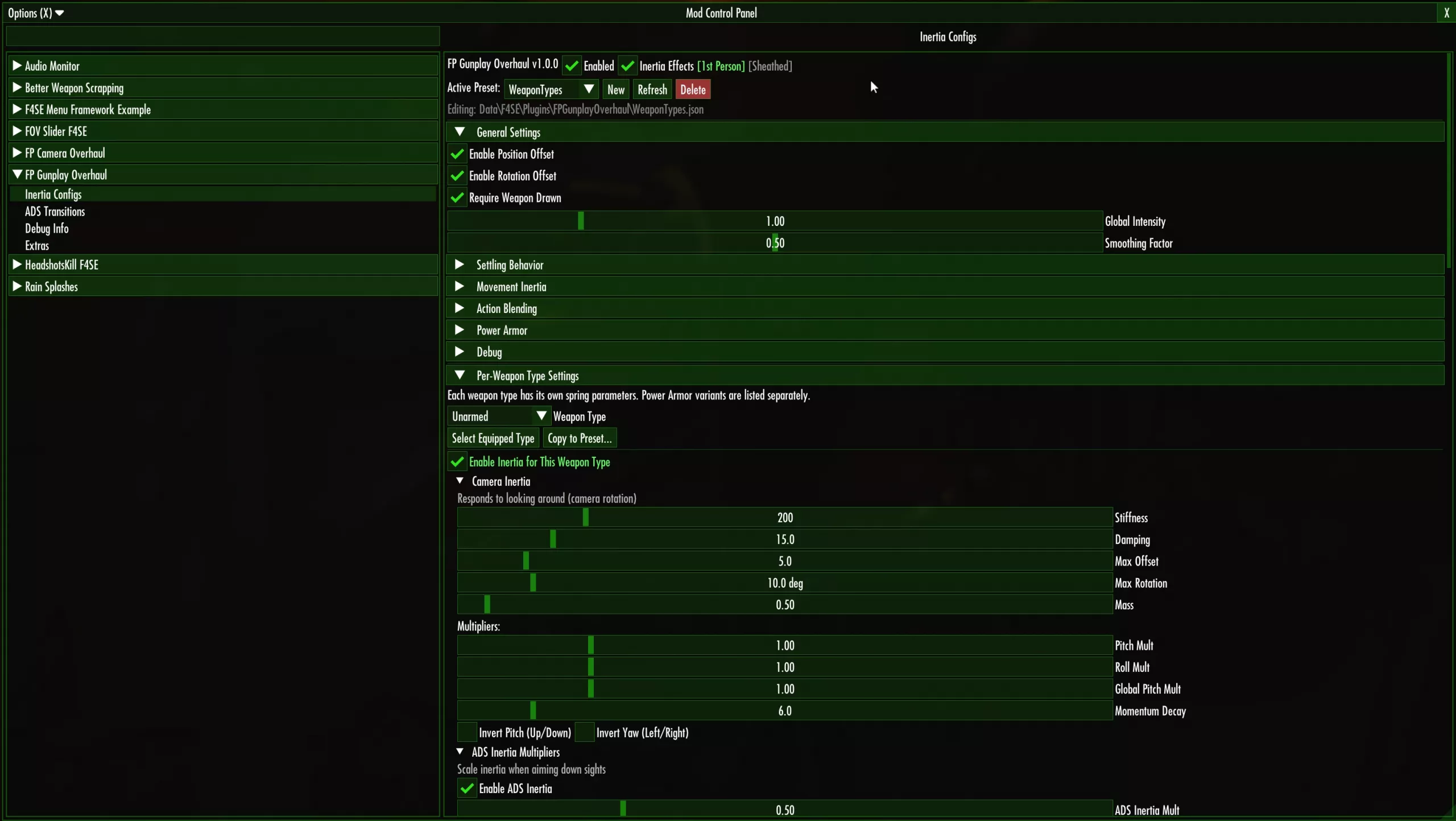Expand F4SE Menu Framework Example entry
The height and width of the screenshot is (821, 1456).
(x=223, y=109)
